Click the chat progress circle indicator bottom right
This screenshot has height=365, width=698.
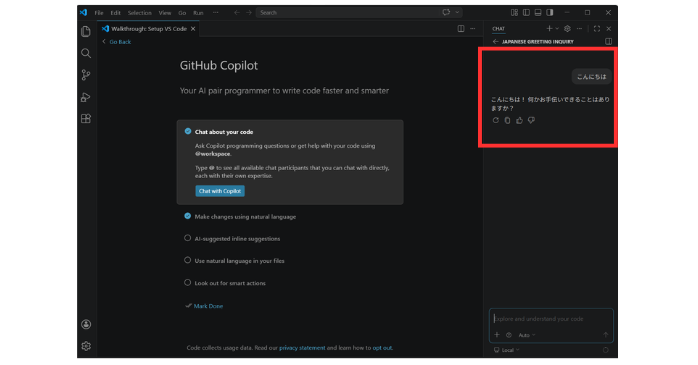coord(605,350)
